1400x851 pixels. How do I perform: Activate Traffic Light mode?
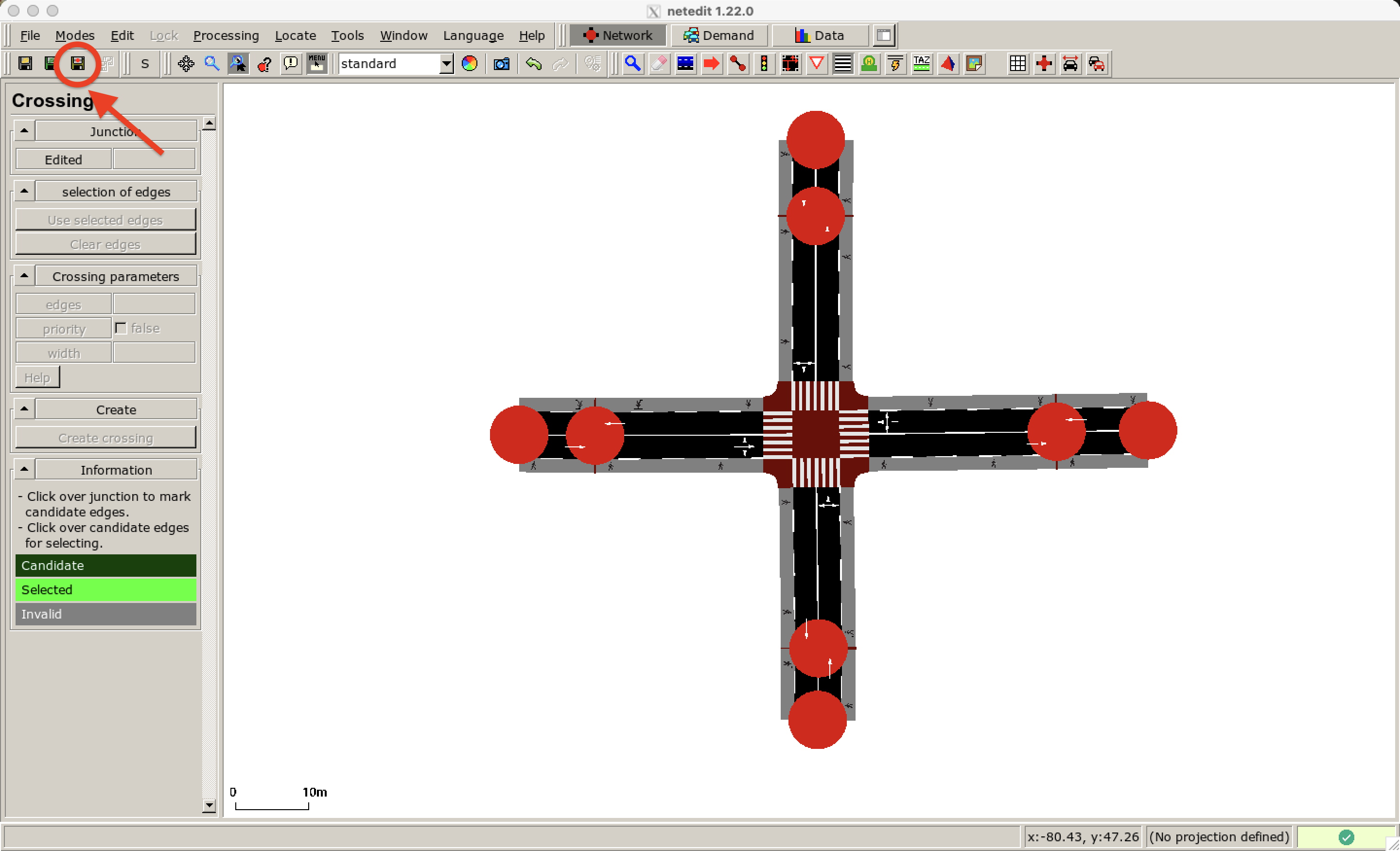pos(764,64)
